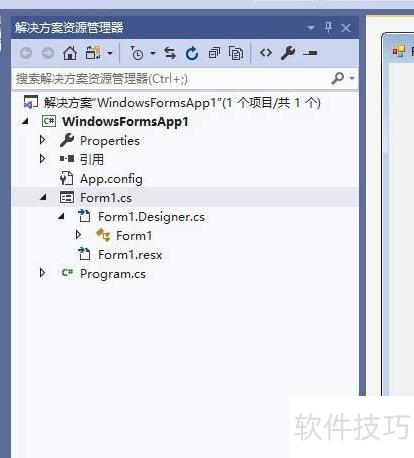Toggle auto-hide pin on Solution Explorer panel

[328, 27]
